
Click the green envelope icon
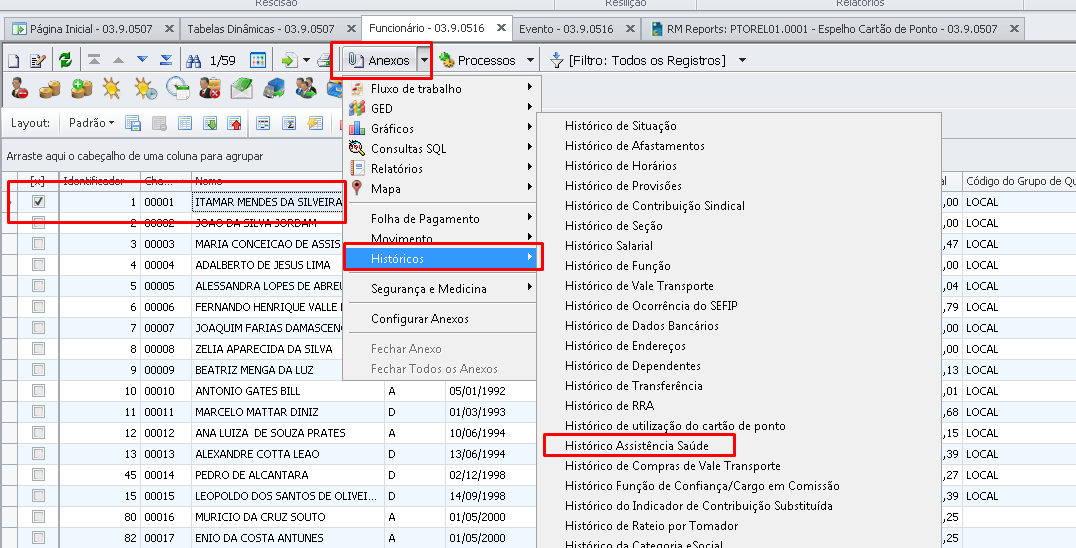click(242, 88)
